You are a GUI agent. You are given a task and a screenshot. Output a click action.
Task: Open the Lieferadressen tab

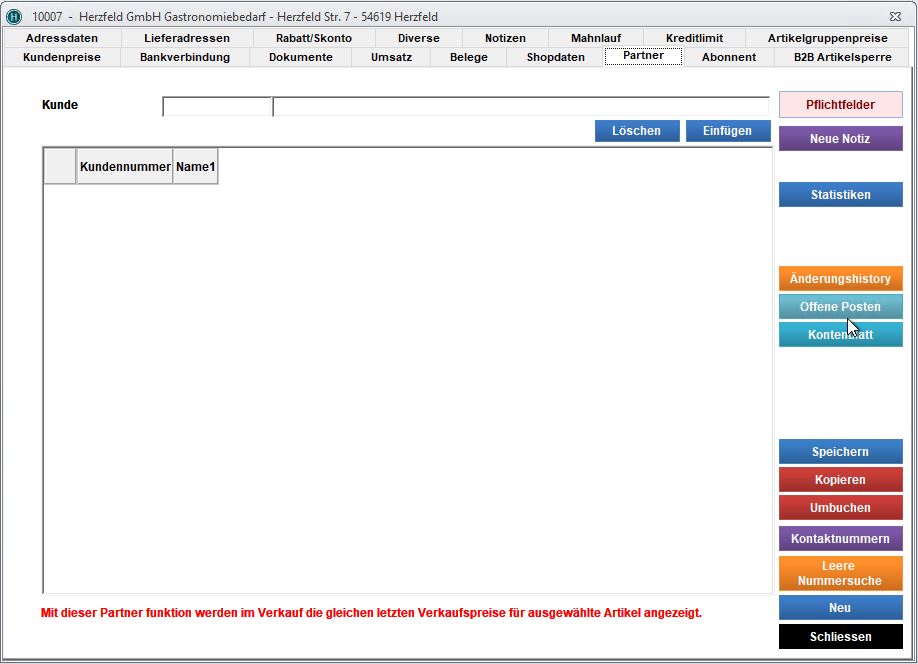click(x=187, y=38)
